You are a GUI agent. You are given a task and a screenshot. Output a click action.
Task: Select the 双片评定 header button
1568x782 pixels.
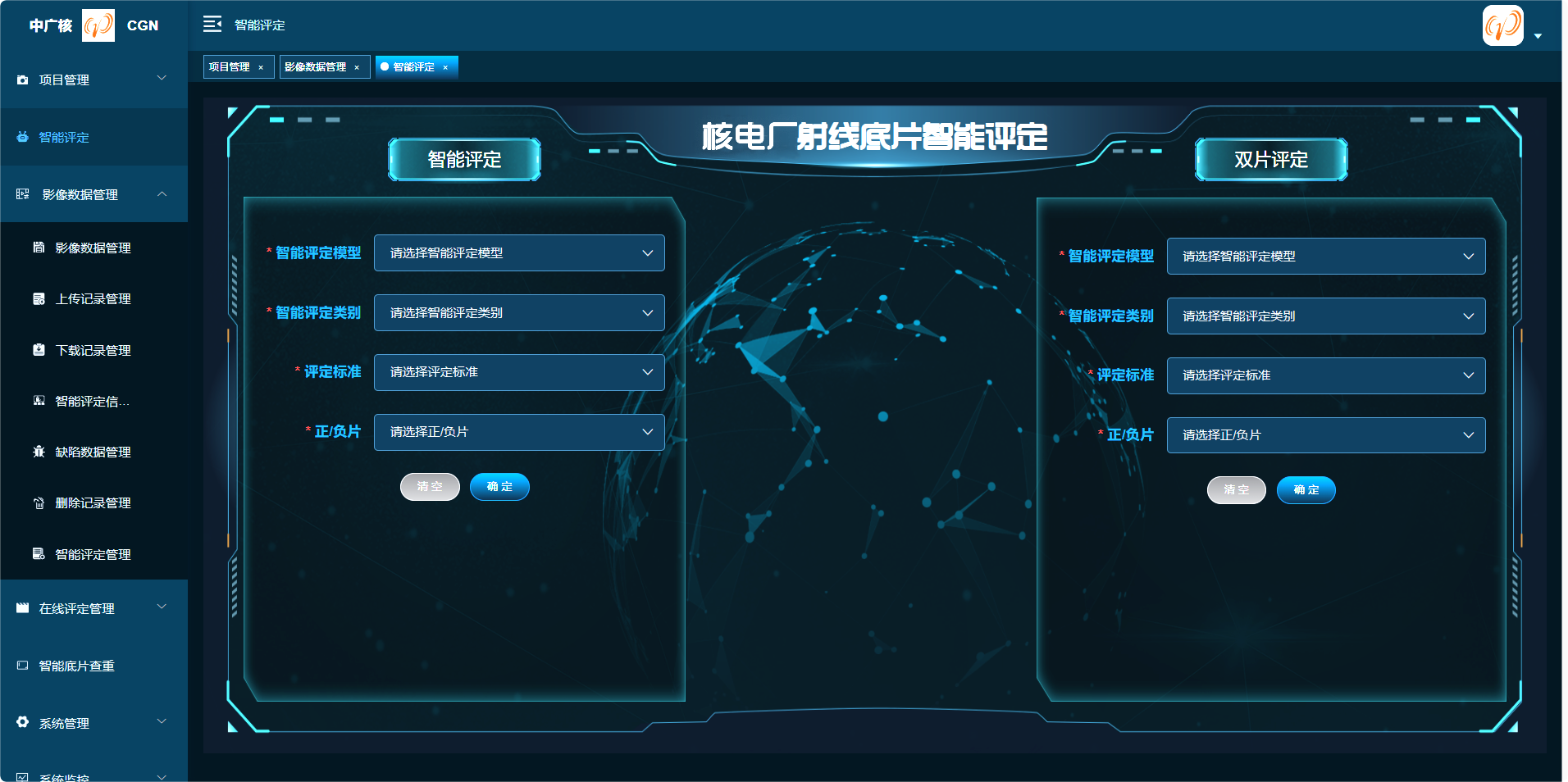(x=1270, y=160)
